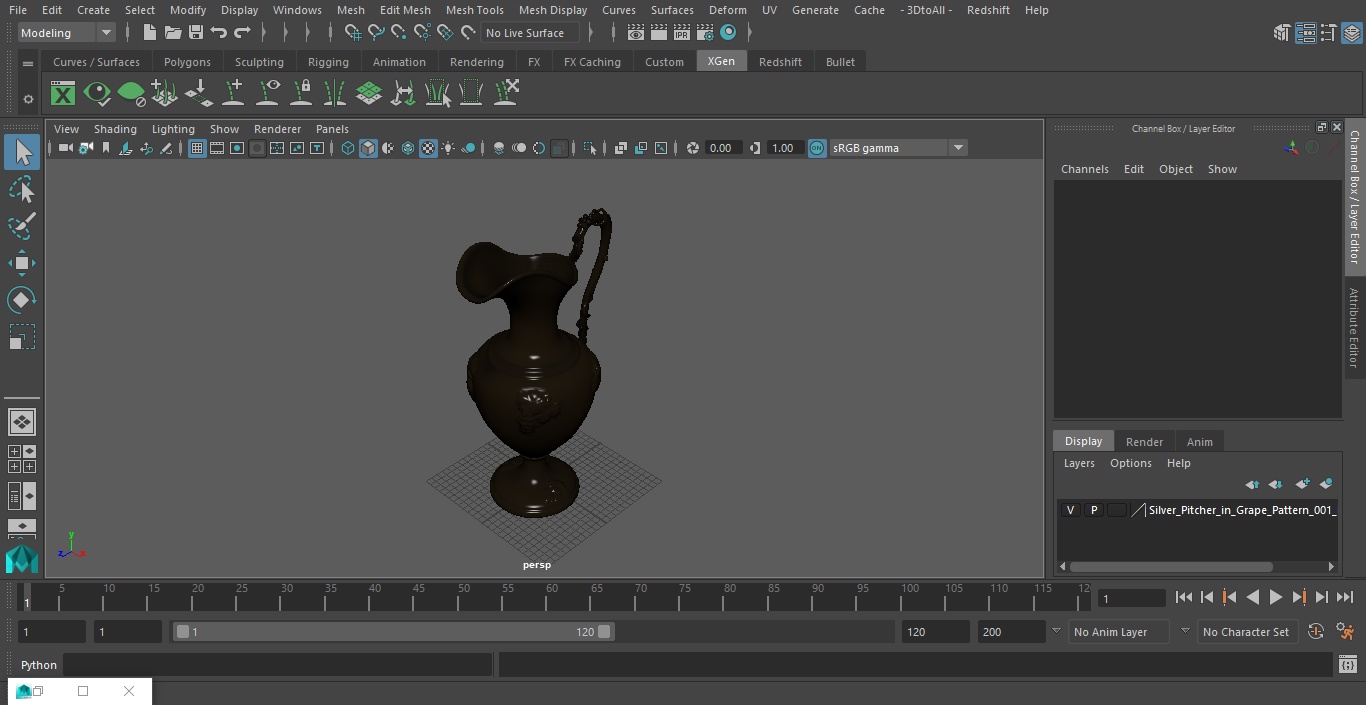Choose the Lasso select tool
1366x705 pixels.
22,189
